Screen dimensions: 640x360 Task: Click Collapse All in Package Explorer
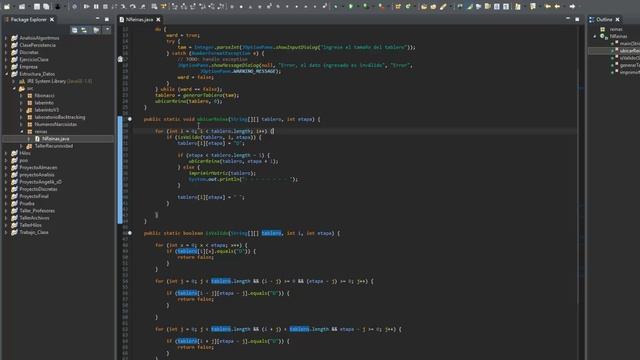(74, 30)
